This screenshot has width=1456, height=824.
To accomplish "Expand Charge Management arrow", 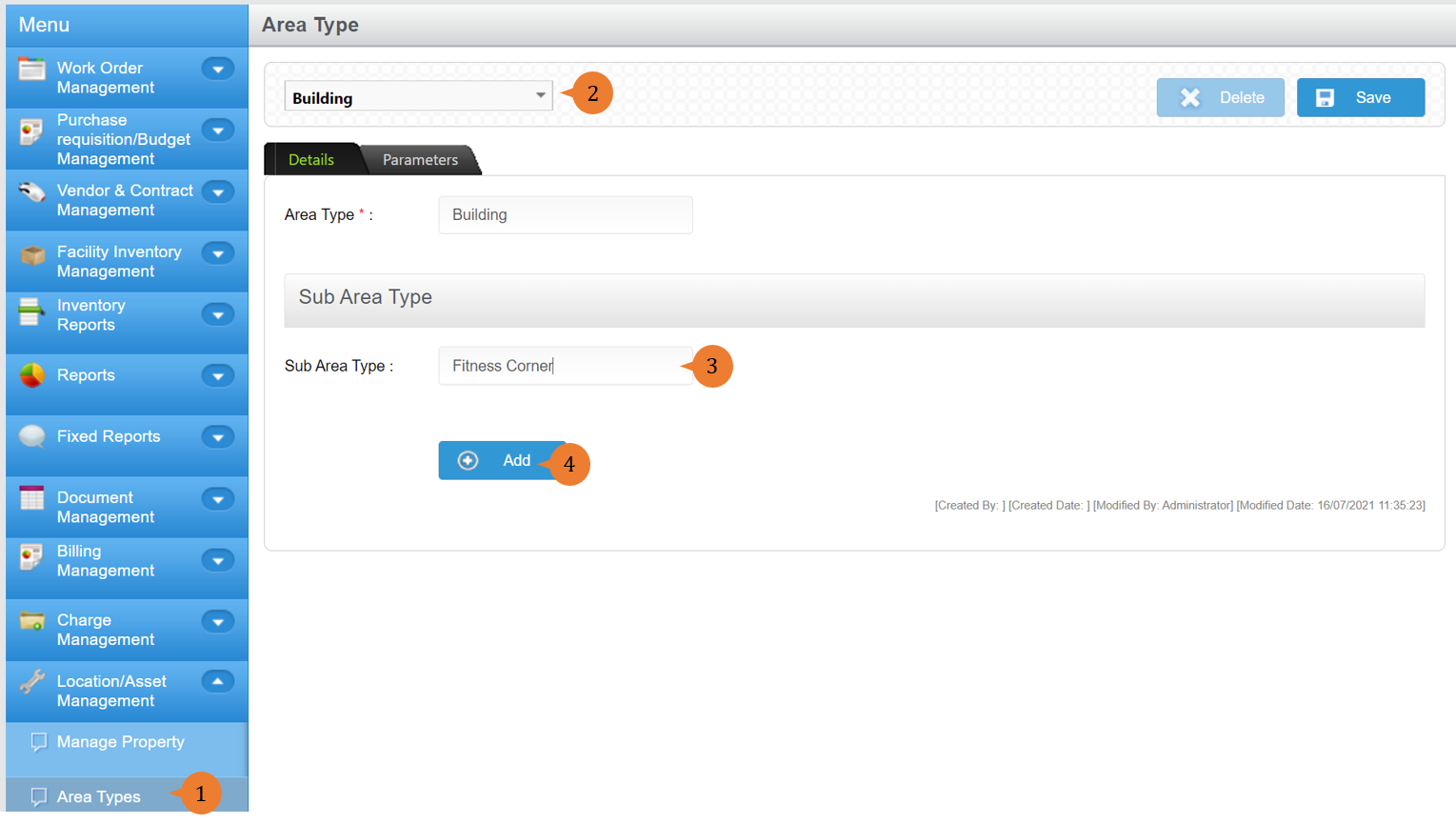I will [218, 622].
